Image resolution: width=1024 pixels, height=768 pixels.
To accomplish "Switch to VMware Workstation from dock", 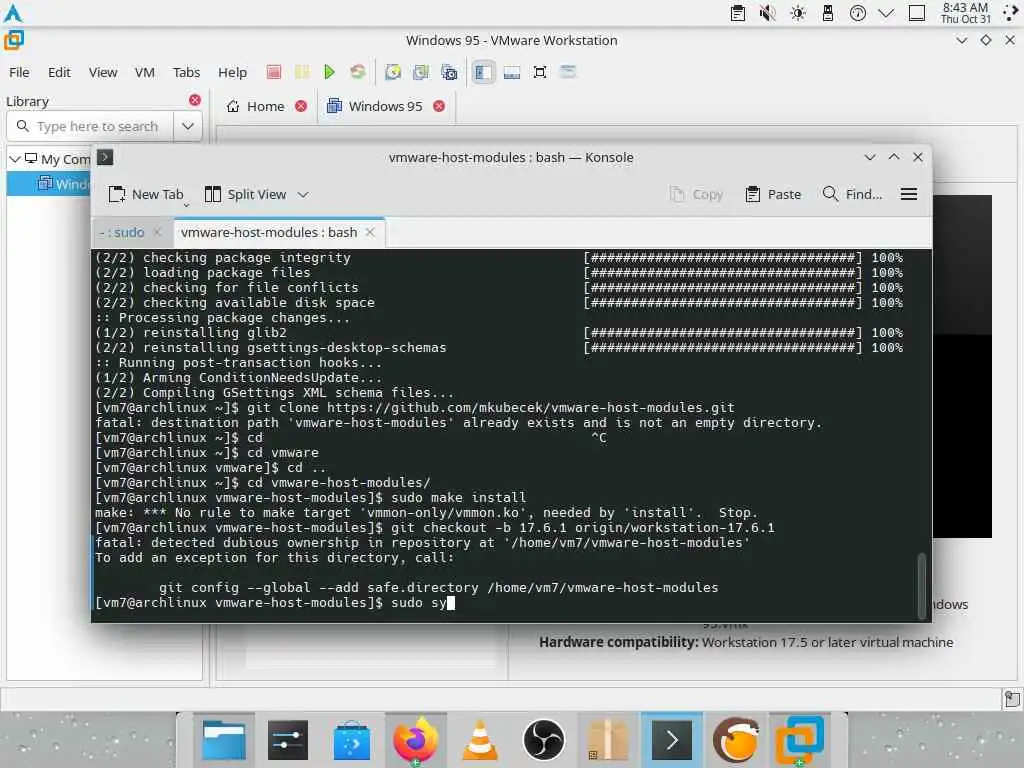I will pos(800,740).
